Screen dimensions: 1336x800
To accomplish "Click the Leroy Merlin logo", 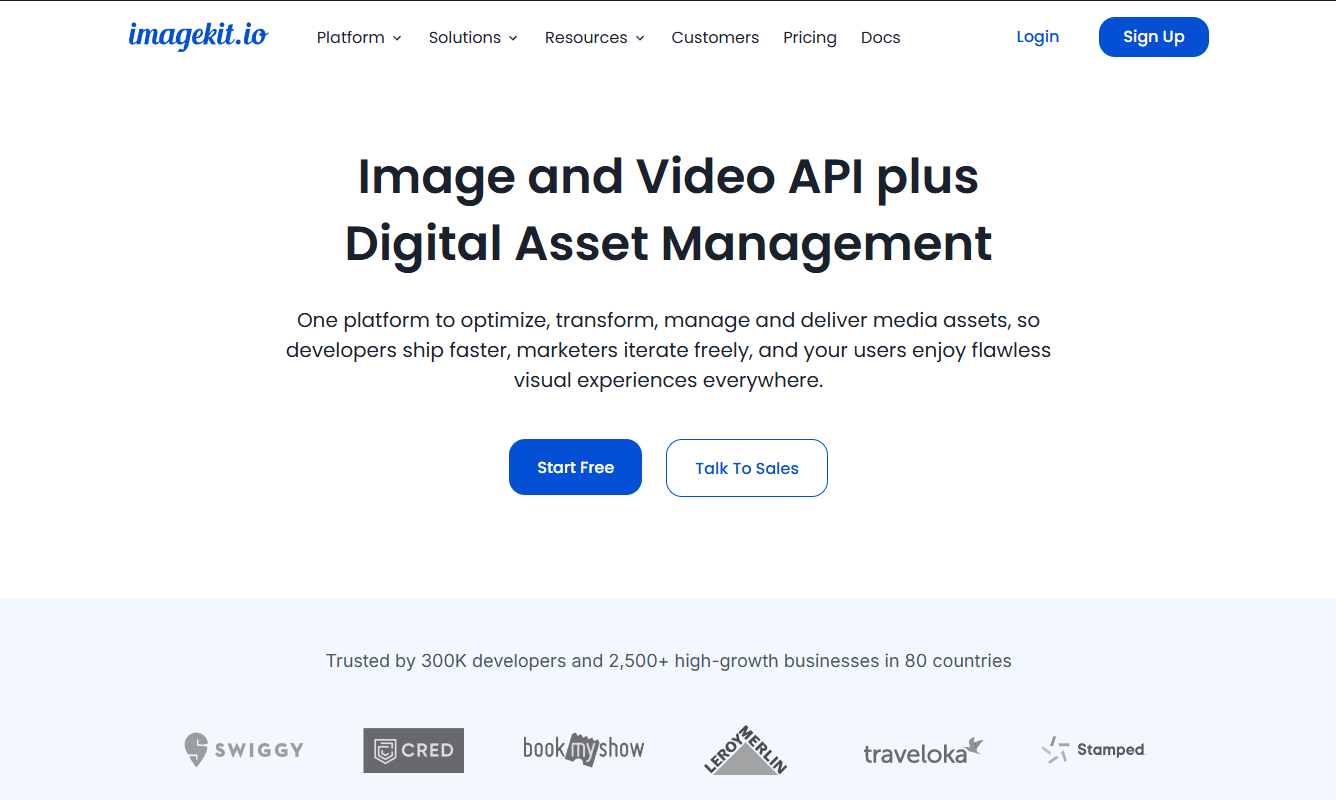I will [x=744, y=749].
